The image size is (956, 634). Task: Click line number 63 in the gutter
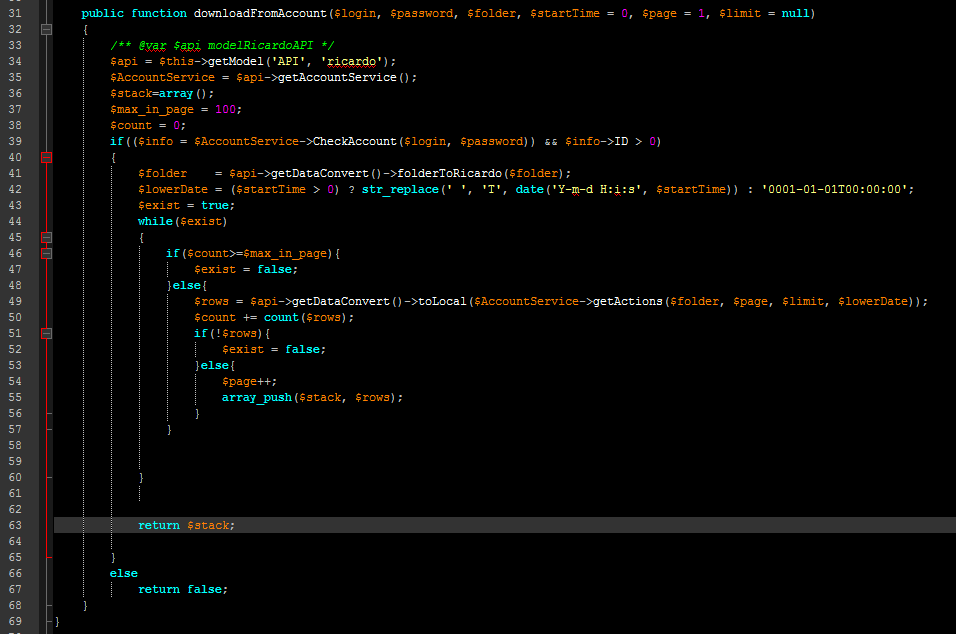tap(15, 525)
